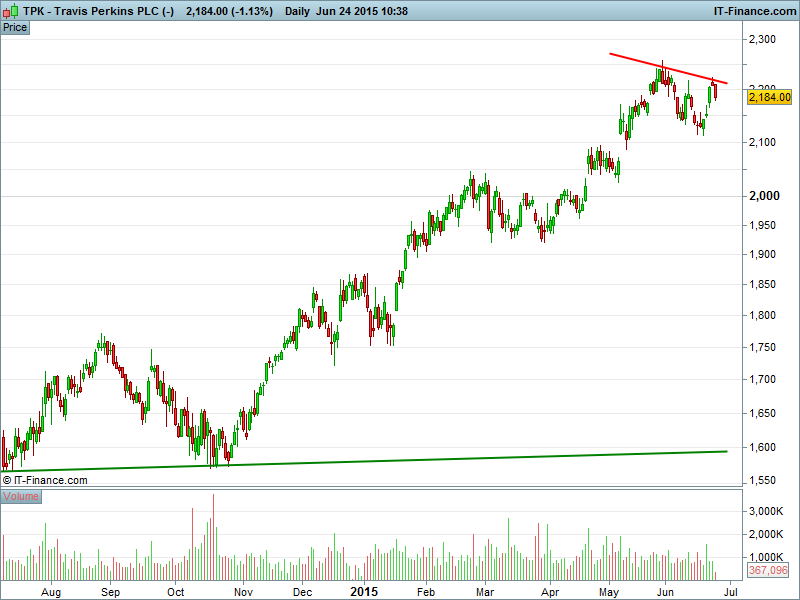
Task: Click the 2015 year marker on time axis
Action: (364, 591)
